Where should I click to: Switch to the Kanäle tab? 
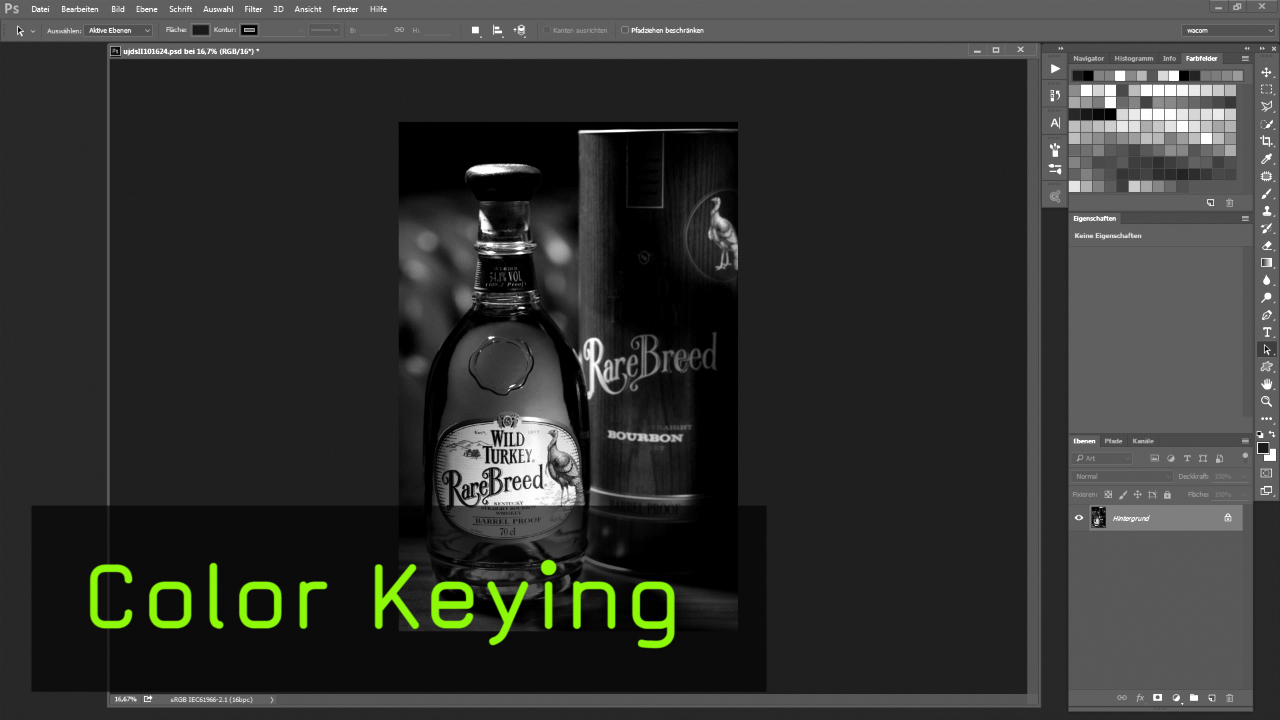pos(1143,441)
